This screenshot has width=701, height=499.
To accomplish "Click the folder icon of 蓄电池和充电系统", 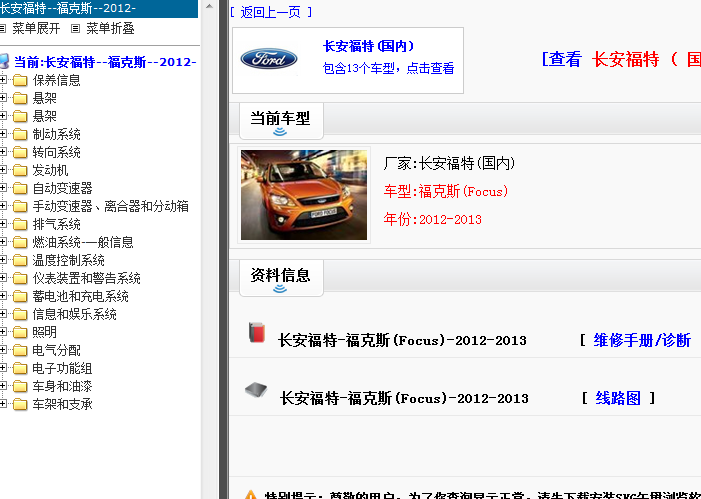I will click(20, 296).
